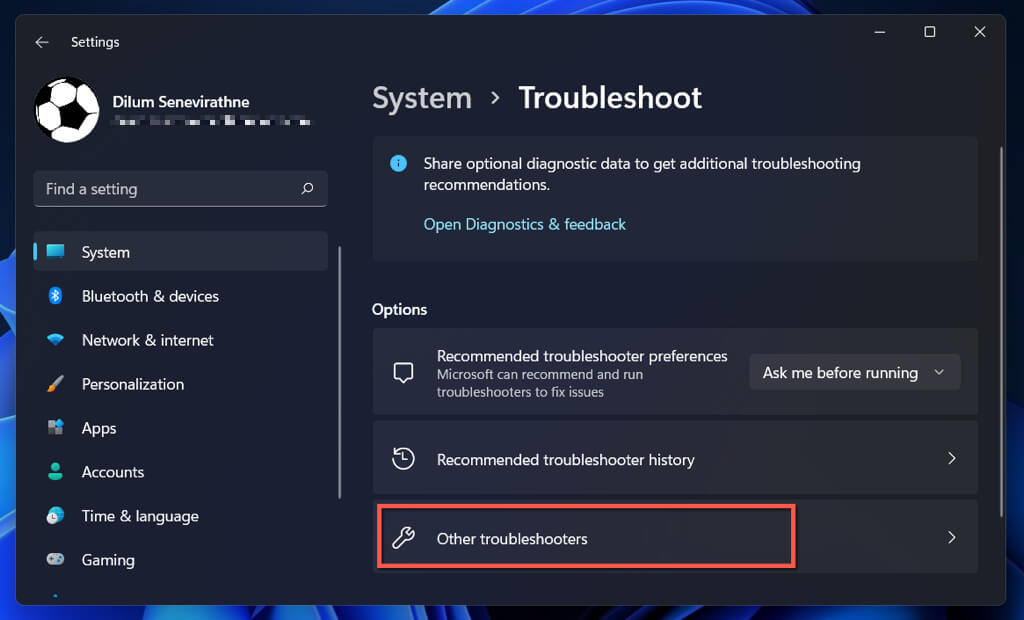This screenshot has height=620, width=1024.
Task: Open Other troubleshooters chevron arrow
Action: pyautogui.click(x=951, y=538)
